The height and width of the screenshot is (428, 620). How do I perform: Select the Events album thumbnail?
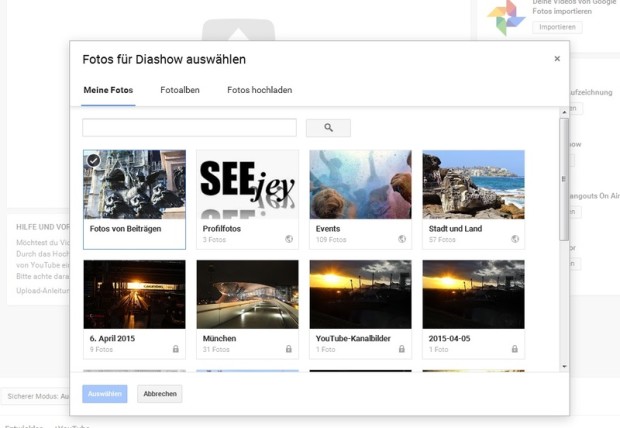click(x=361, y=184)
